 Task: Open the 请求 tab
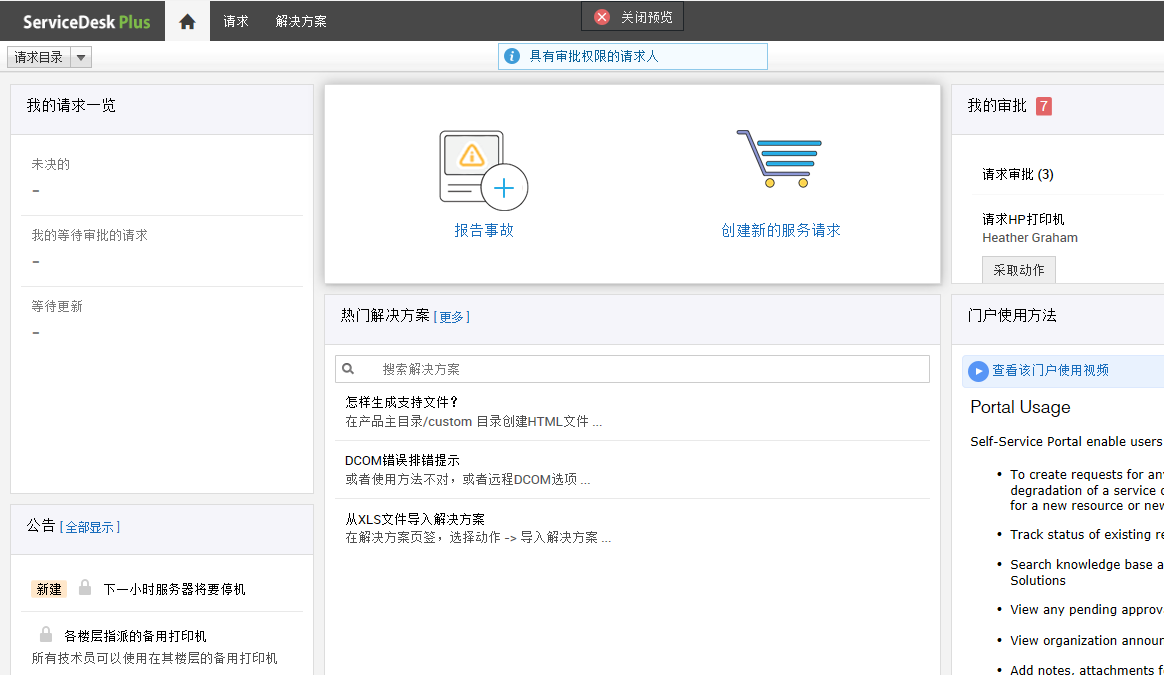236,21
